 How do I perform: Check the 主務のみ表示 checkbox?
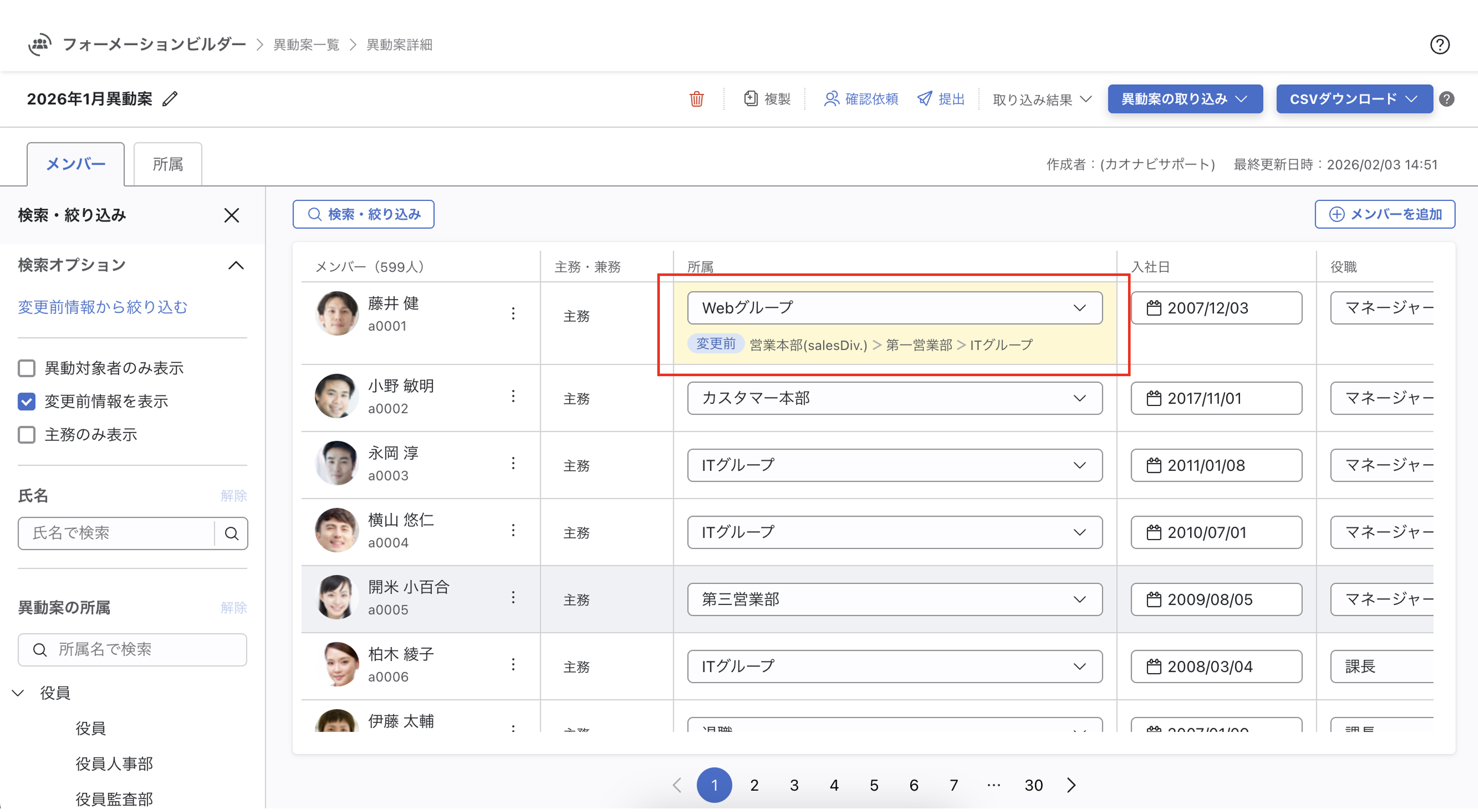(x=27, y=435)
